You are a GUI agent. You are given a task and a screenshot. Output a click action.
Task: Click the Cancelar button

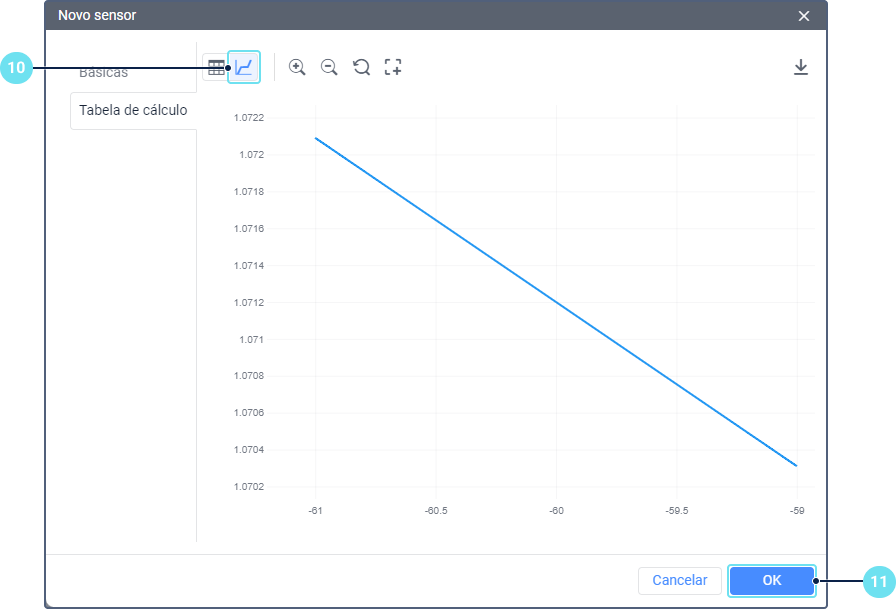coord(679,580)
